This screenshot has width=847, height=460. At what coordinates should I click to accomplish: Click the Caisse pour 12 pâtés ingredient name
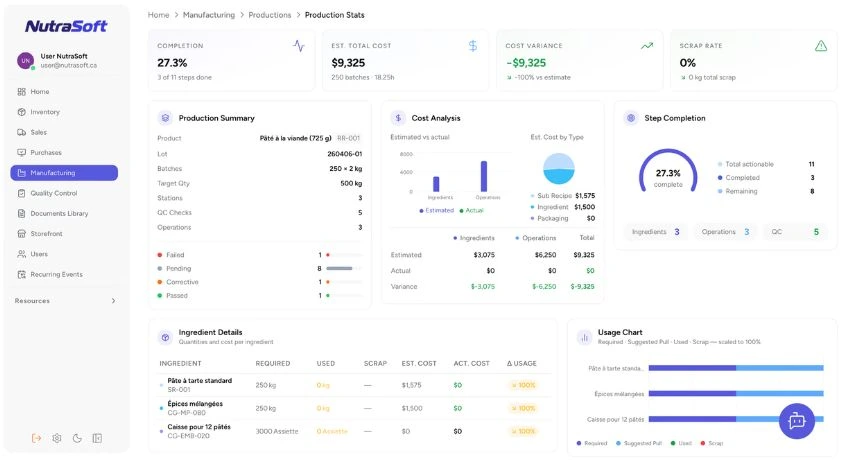(199, 427)
